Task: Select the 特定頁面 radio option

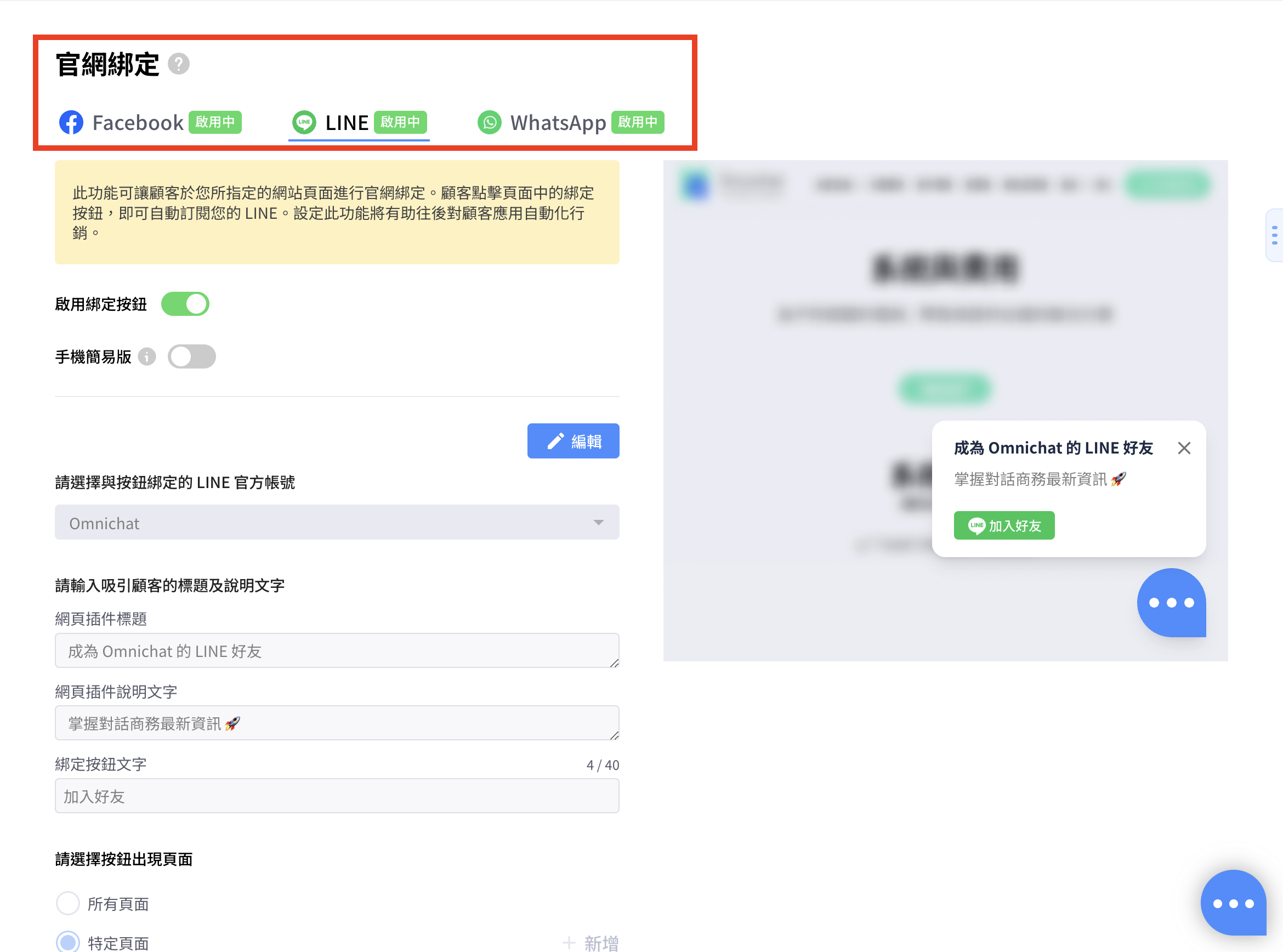Action: tap(68, 942)
